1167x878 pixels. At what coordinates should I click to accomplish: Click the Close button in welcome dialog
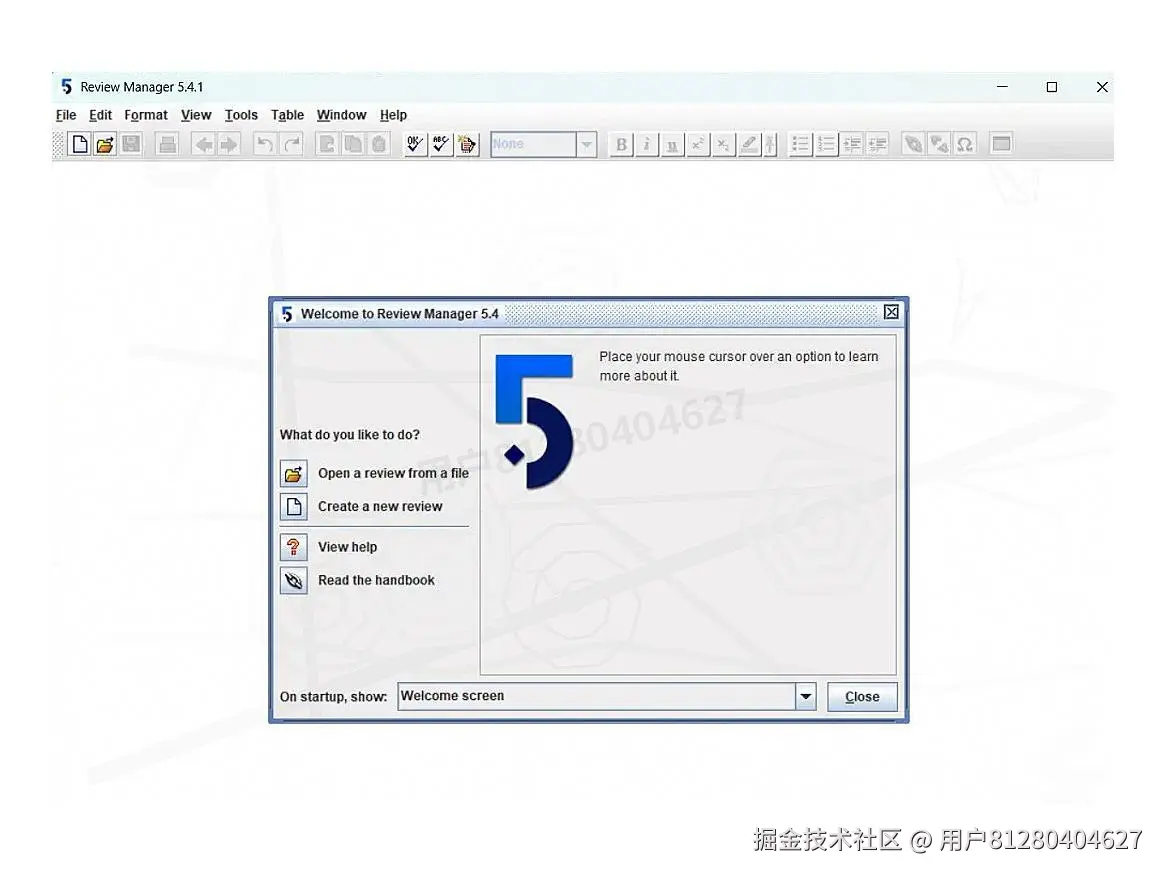pos(862,697)
